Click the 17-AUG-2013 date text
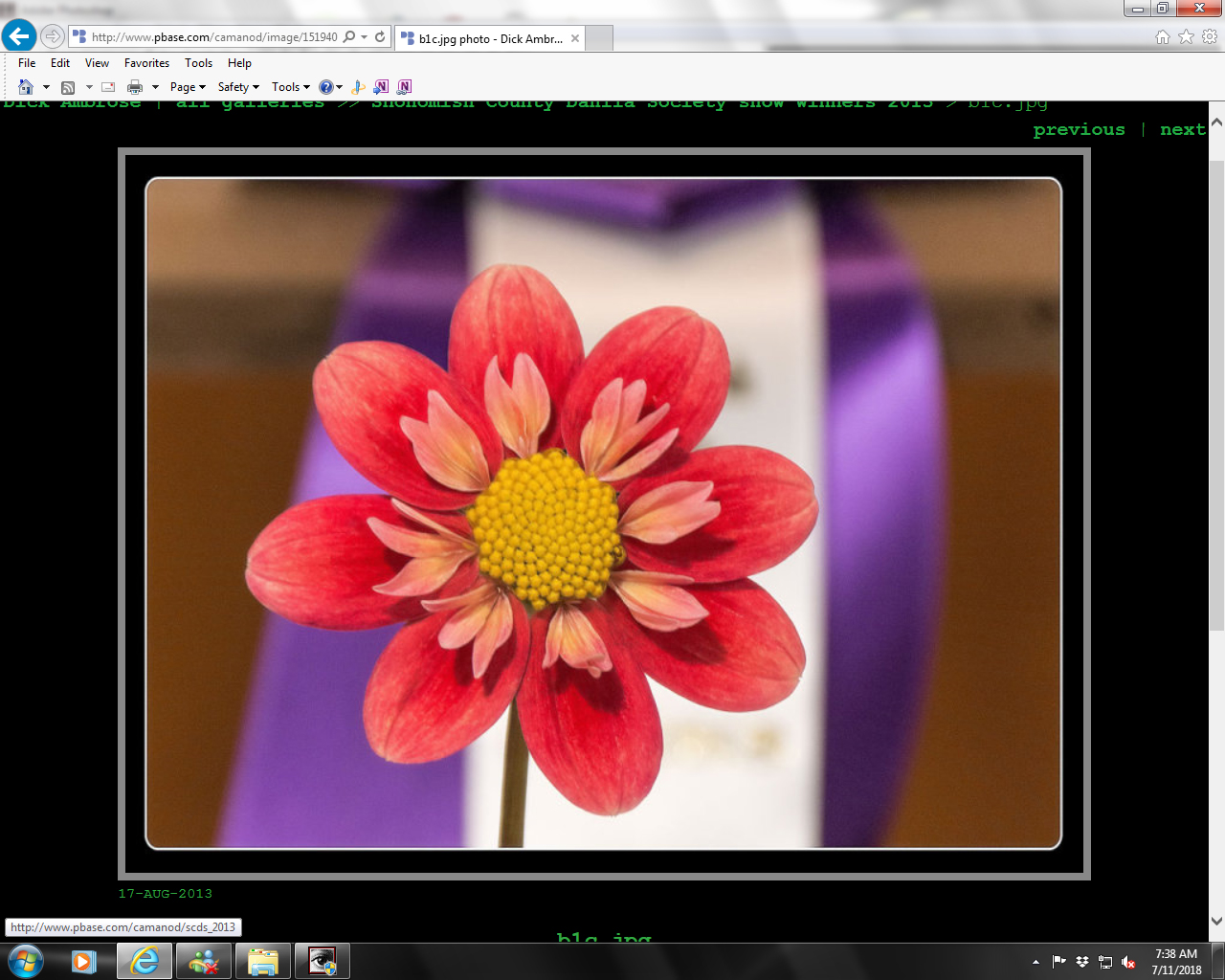 pyautogui.click(x=166, y=894)
